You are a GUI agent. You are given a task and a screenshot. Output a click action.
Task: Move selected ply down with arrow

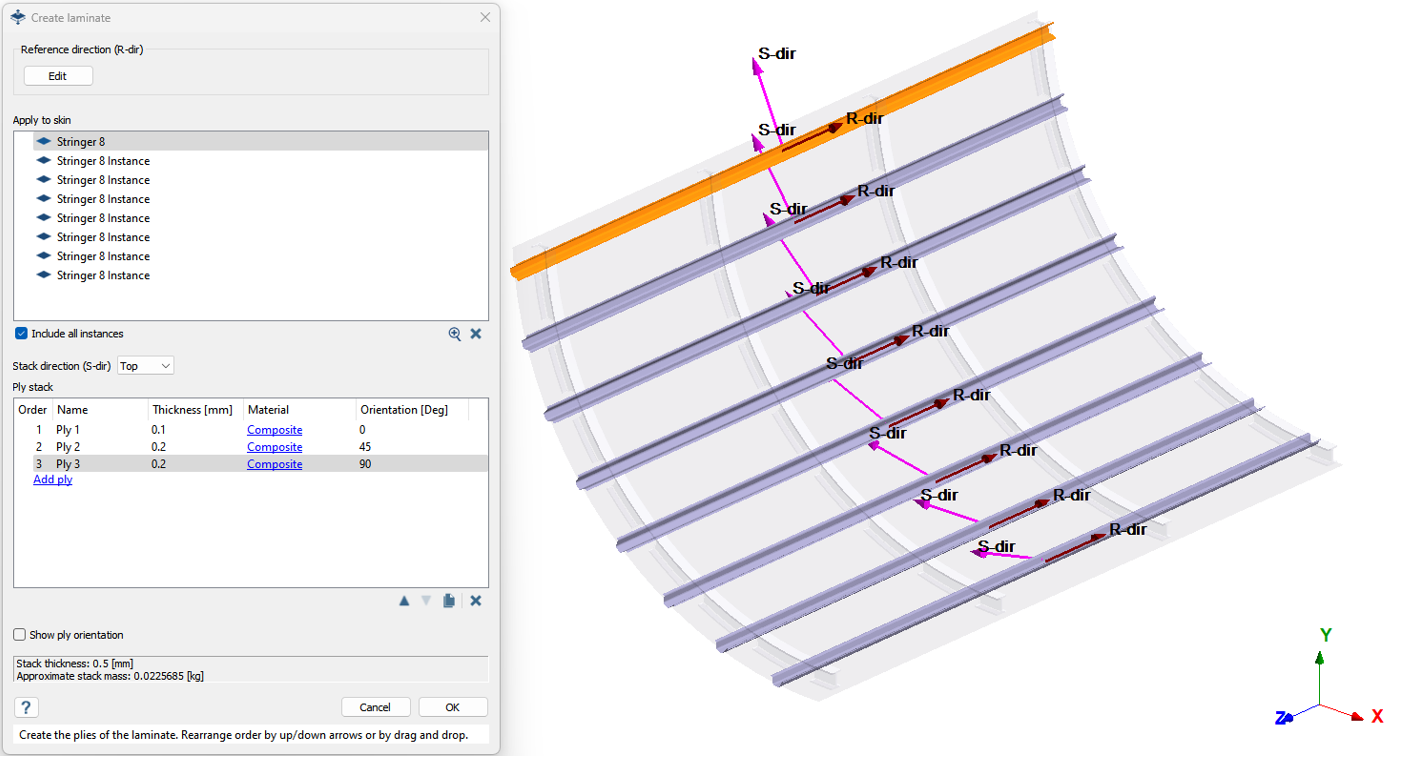426,601
